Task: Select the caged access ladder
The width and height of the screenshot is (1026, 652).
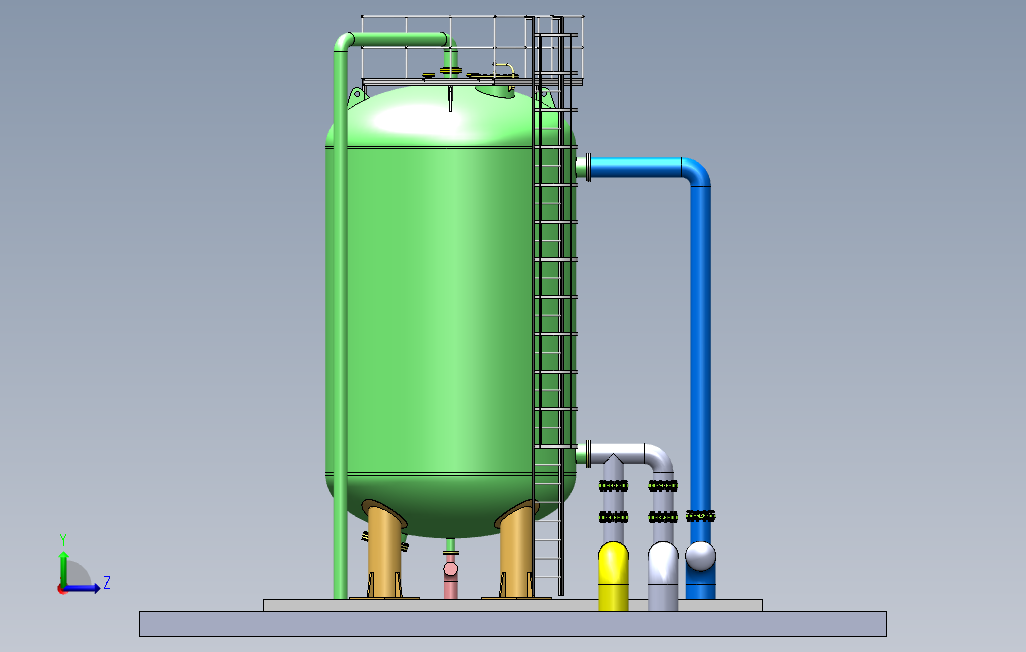Action: [555, 308]
